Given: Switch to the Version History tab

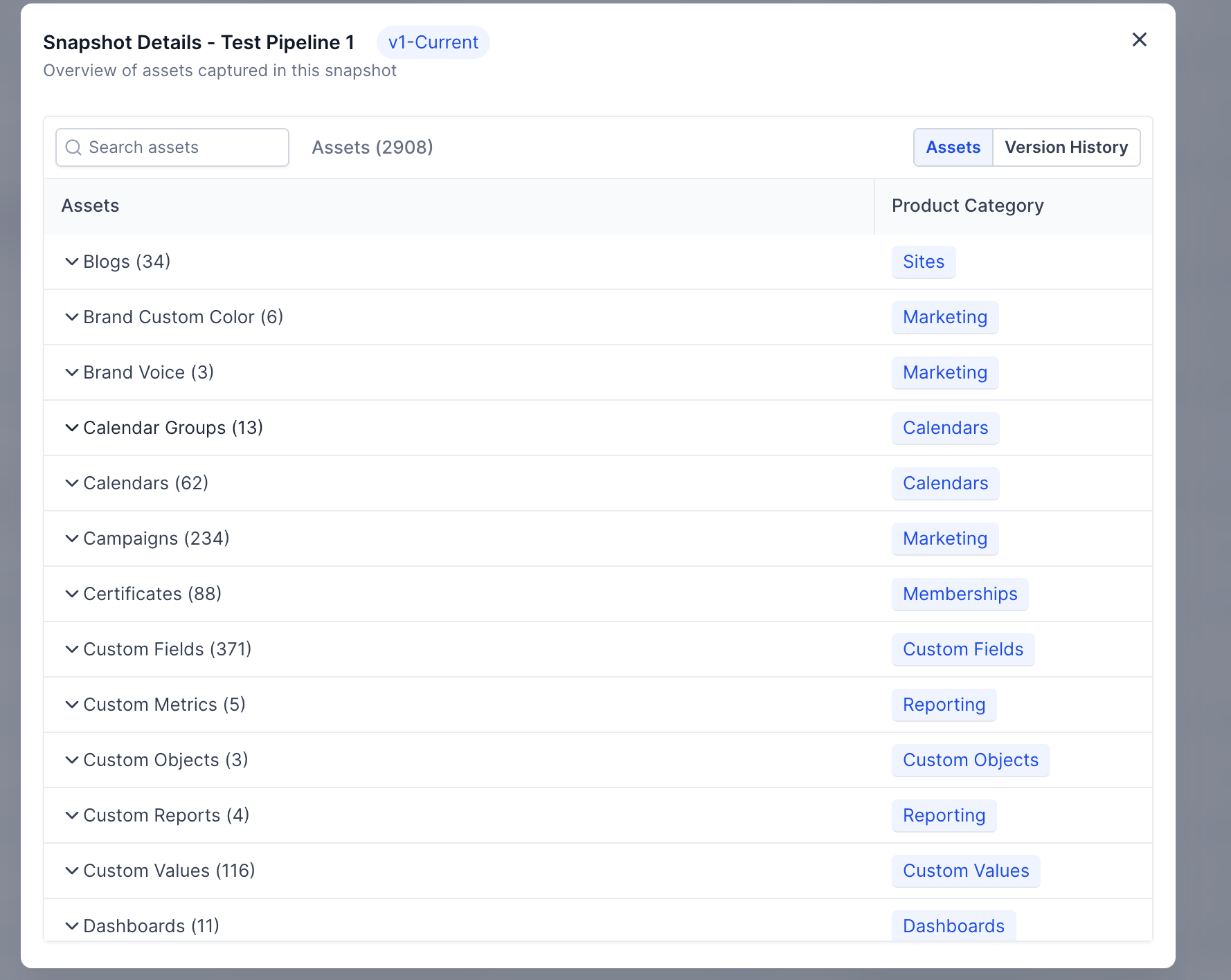Looking at the screenshot, I should click(x=1066, y=147).
